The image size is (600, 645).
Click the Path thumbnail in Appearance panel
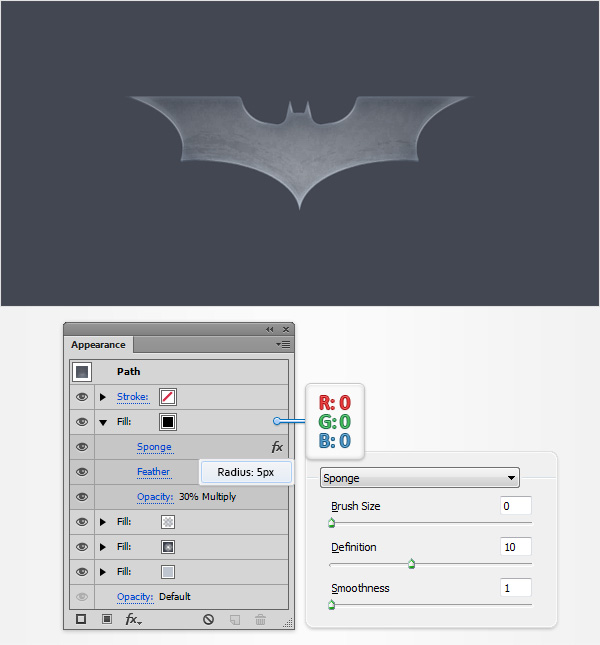coord(82,371)
